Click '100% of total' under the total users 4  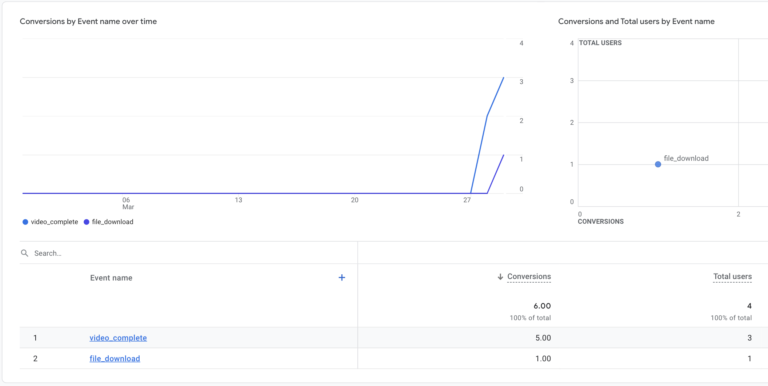[732, 318]
